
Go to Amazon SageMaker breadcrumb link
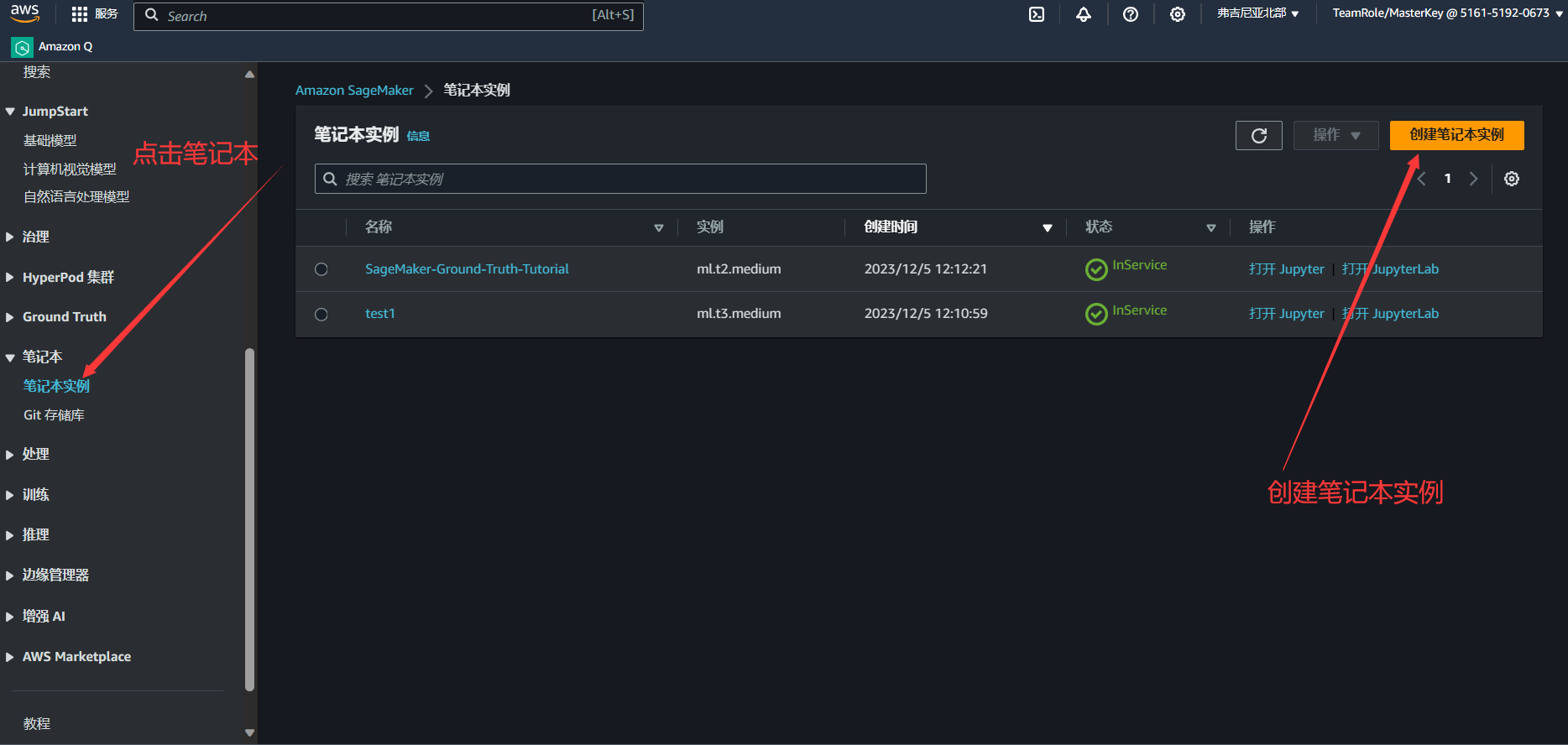354,91
